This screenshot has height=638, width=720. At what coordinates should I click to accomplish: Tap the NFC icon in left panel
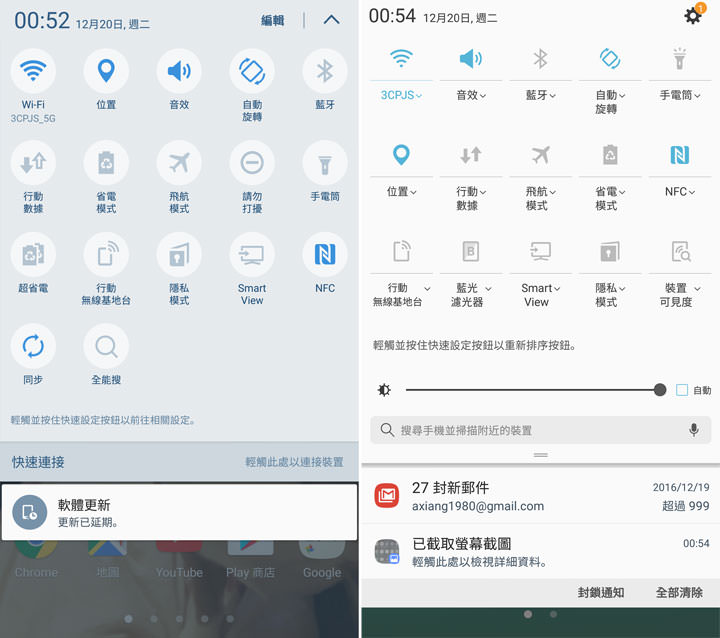click(325, 254)
